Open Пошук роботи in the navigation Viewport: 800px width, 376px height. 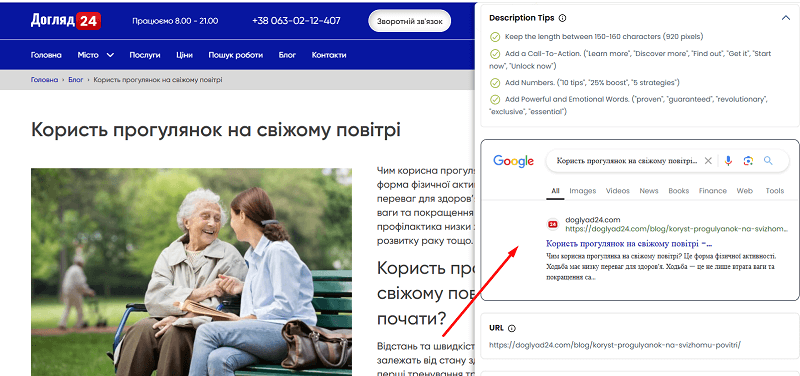tap(236, 55)
